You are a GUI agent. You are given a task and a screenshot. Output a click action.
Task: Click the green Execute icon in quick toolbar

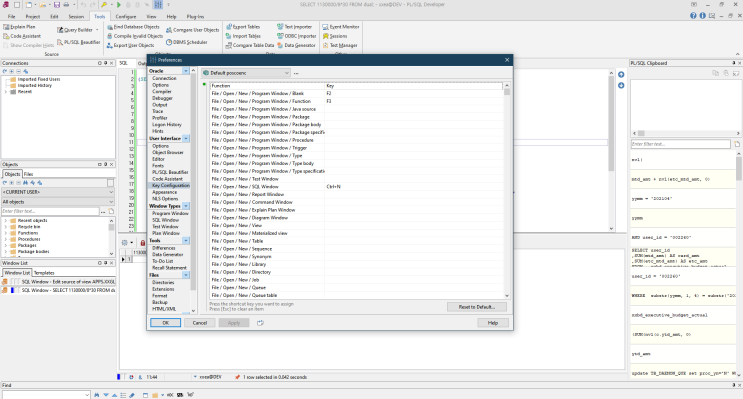119,5
